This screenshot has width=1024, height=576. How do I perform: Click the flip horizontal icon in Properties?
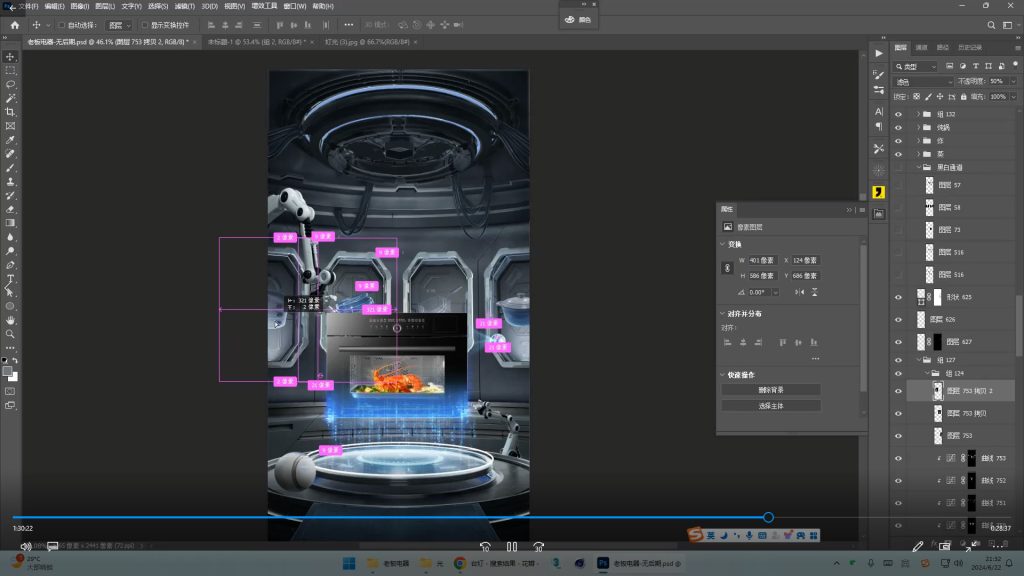pos(799,291)
